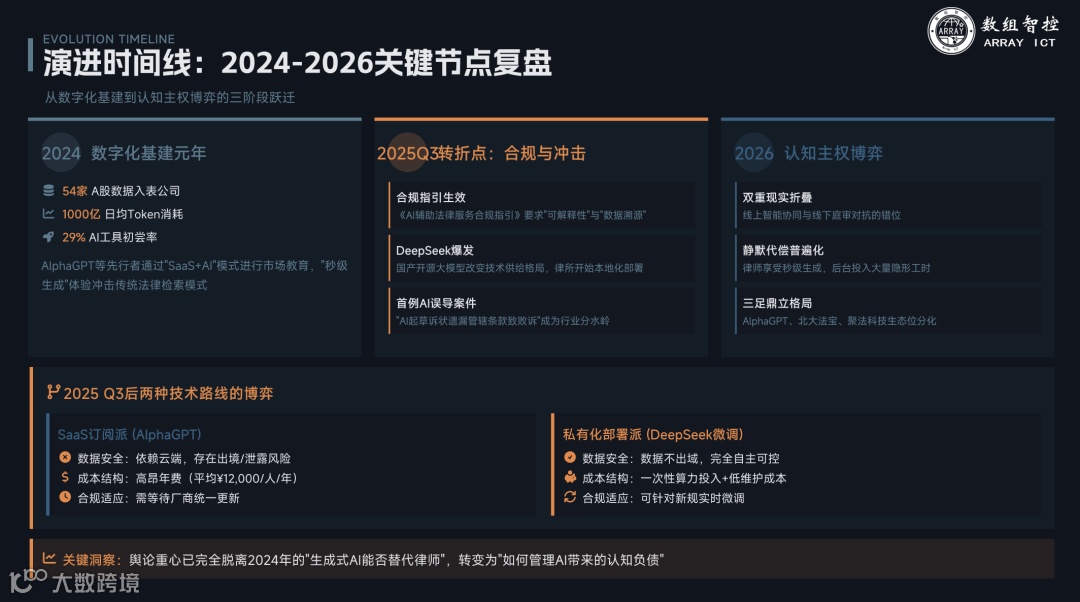Open the 双重现实折叠 card
Screen dimensions: 1080x602
click(888, 205)
